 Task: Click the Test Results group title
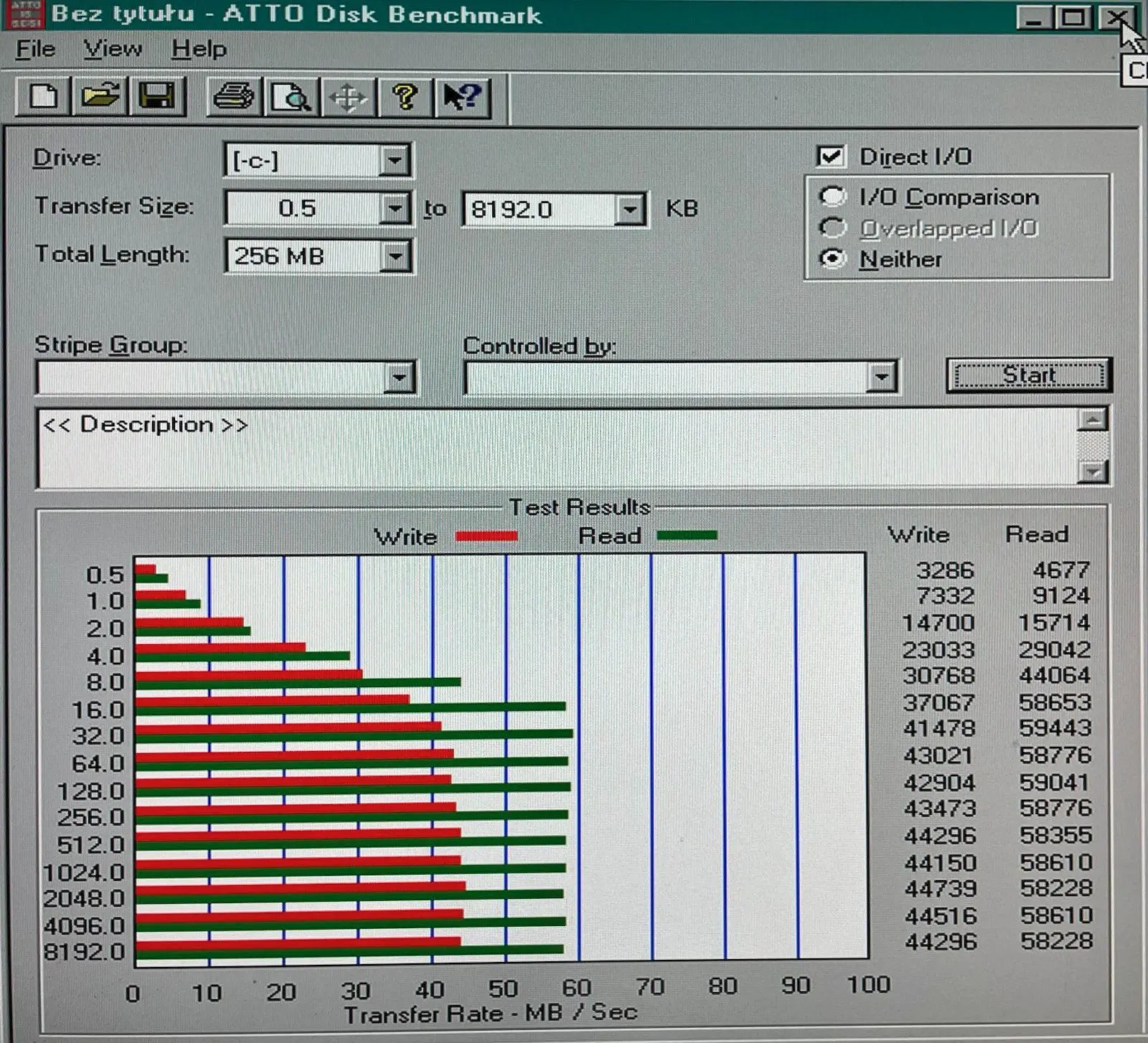(x=580, y=507)
